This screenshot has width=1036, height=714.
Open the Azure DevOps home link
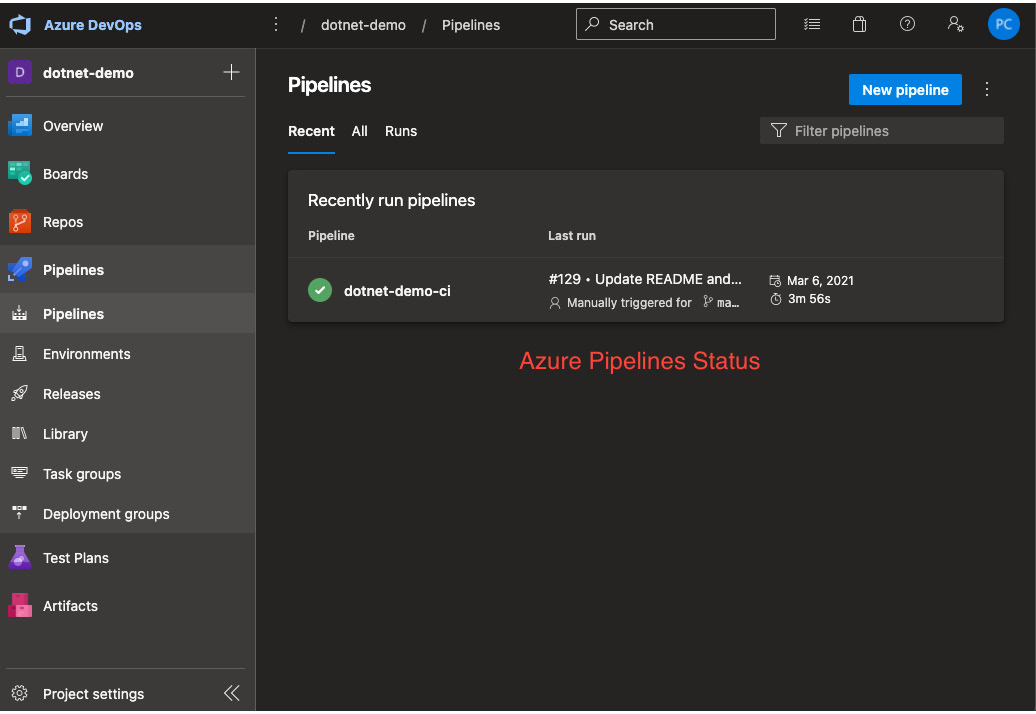92,25
